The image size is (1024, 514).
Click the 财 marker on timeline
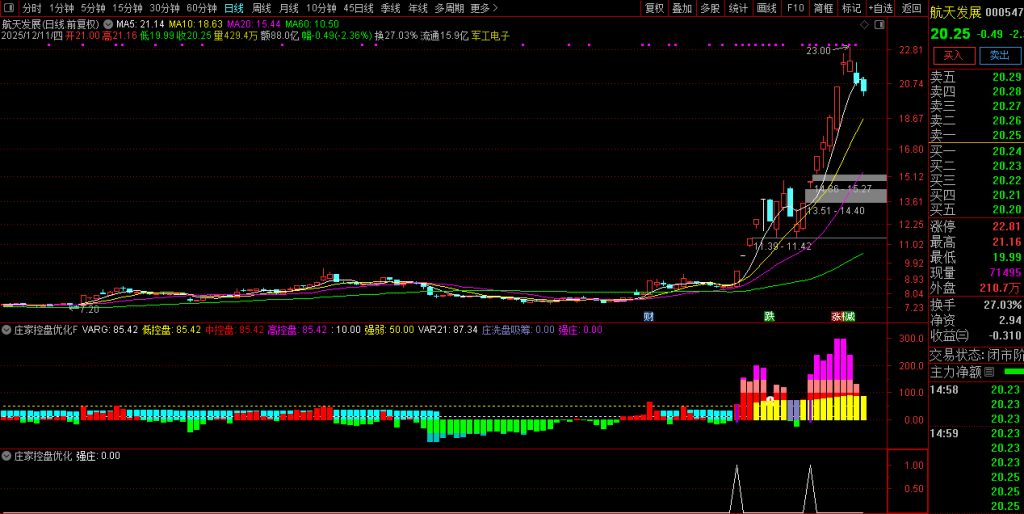648,317
